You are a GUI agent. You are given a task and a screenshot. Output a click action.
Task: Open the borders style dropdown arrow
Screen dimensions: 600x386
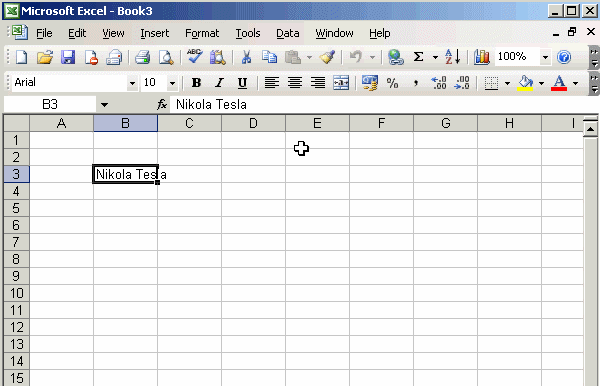507,83
